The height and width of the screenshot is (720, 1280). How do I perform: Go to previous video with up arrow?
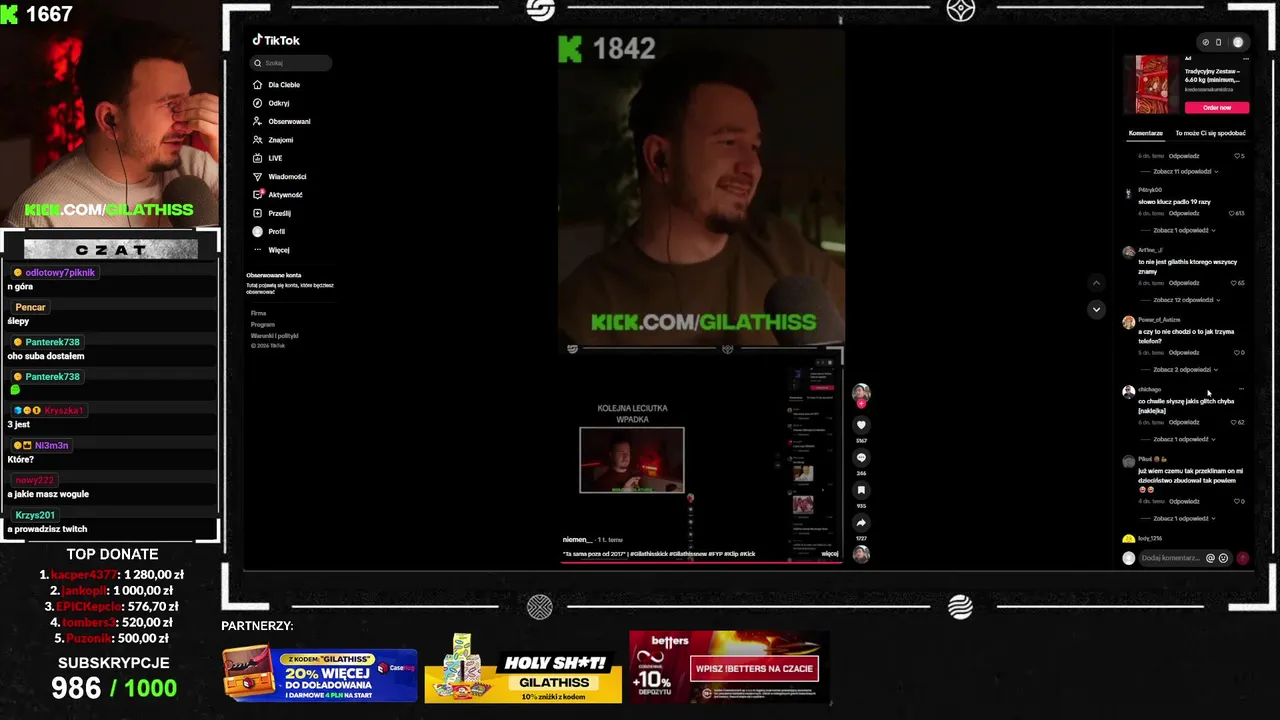click(x=1096, y=283)
